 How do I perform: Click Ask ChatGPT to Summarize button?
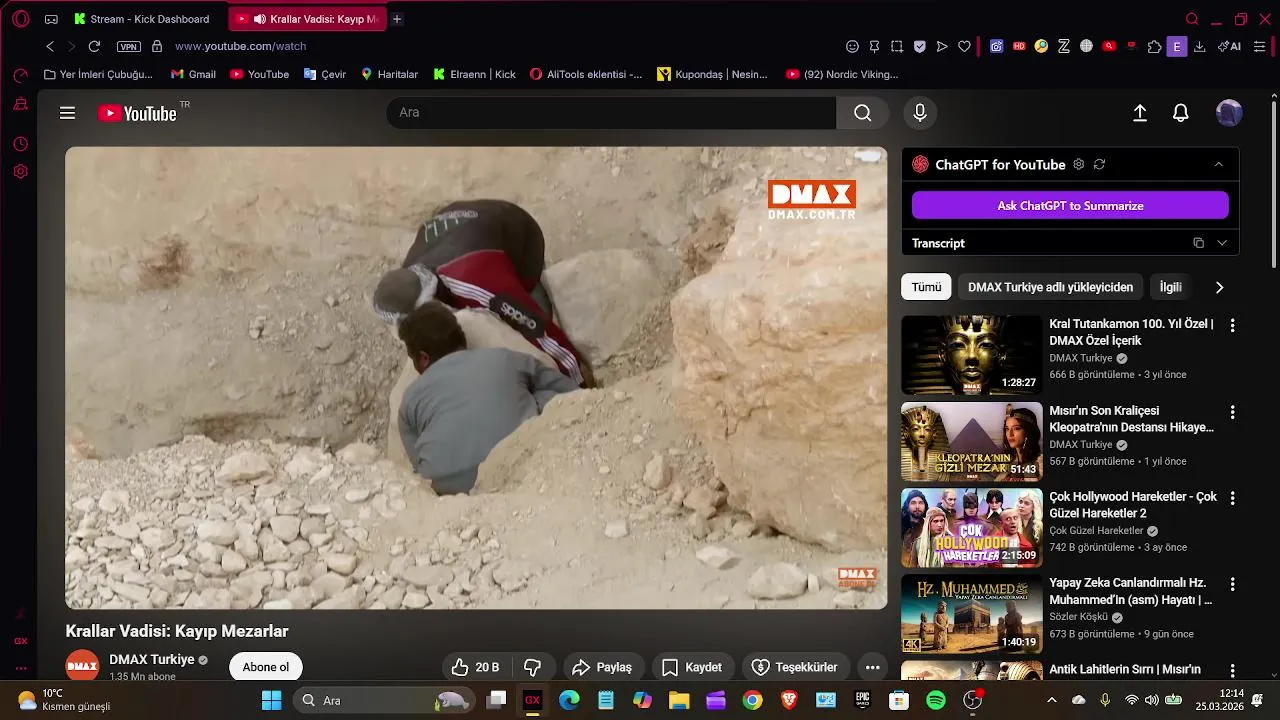(x=1070, y=205)
